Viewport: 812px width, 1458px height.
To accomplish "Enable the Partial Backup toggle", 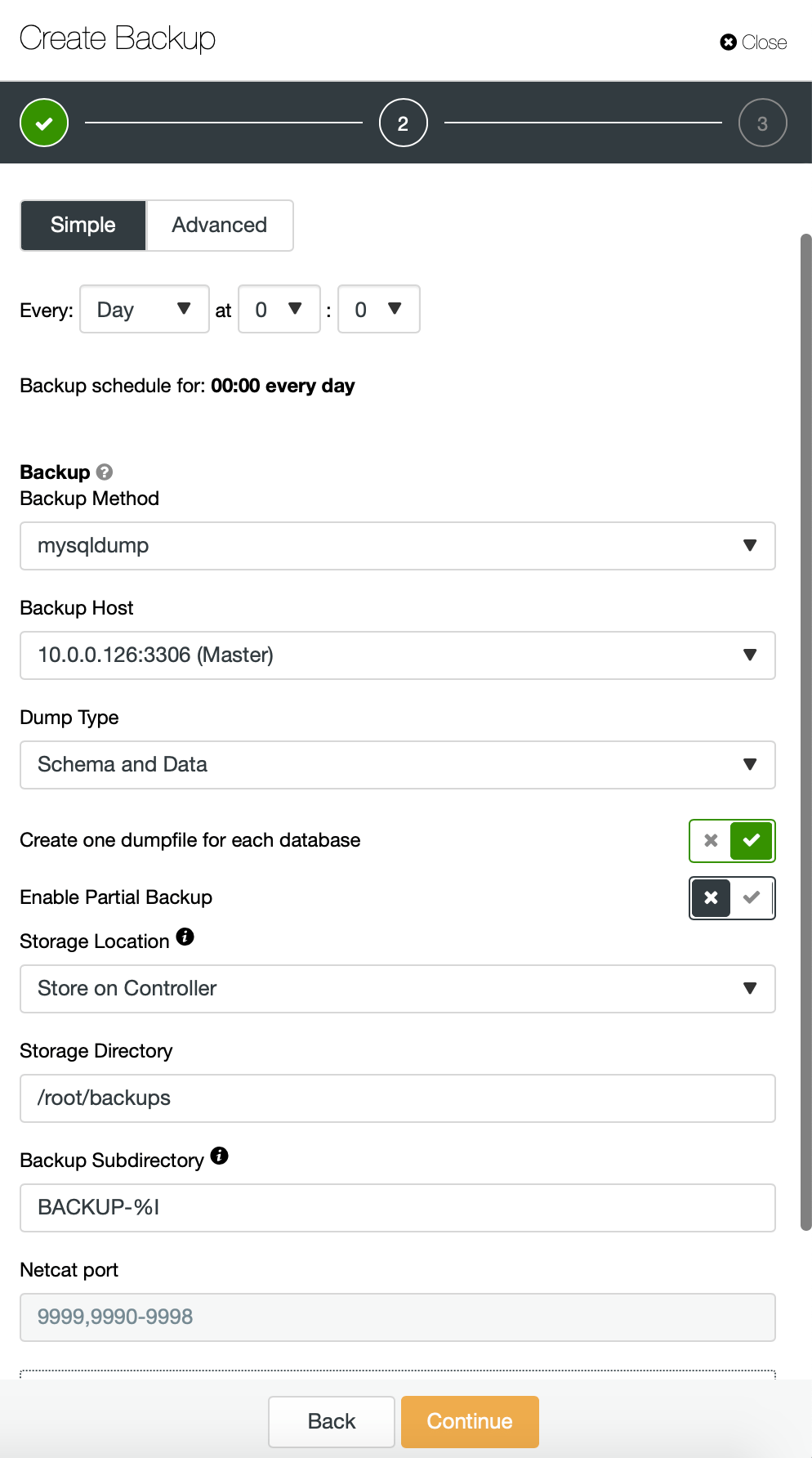I will coord(752,897).
